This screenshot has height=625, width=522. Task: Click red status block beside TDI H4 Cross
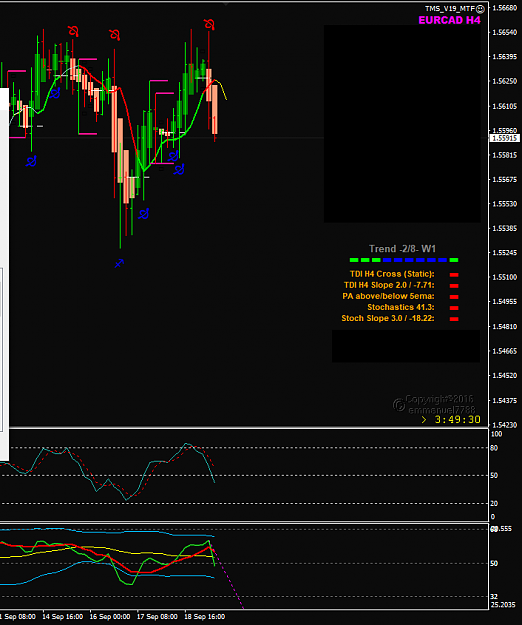[x=454, y=275]
